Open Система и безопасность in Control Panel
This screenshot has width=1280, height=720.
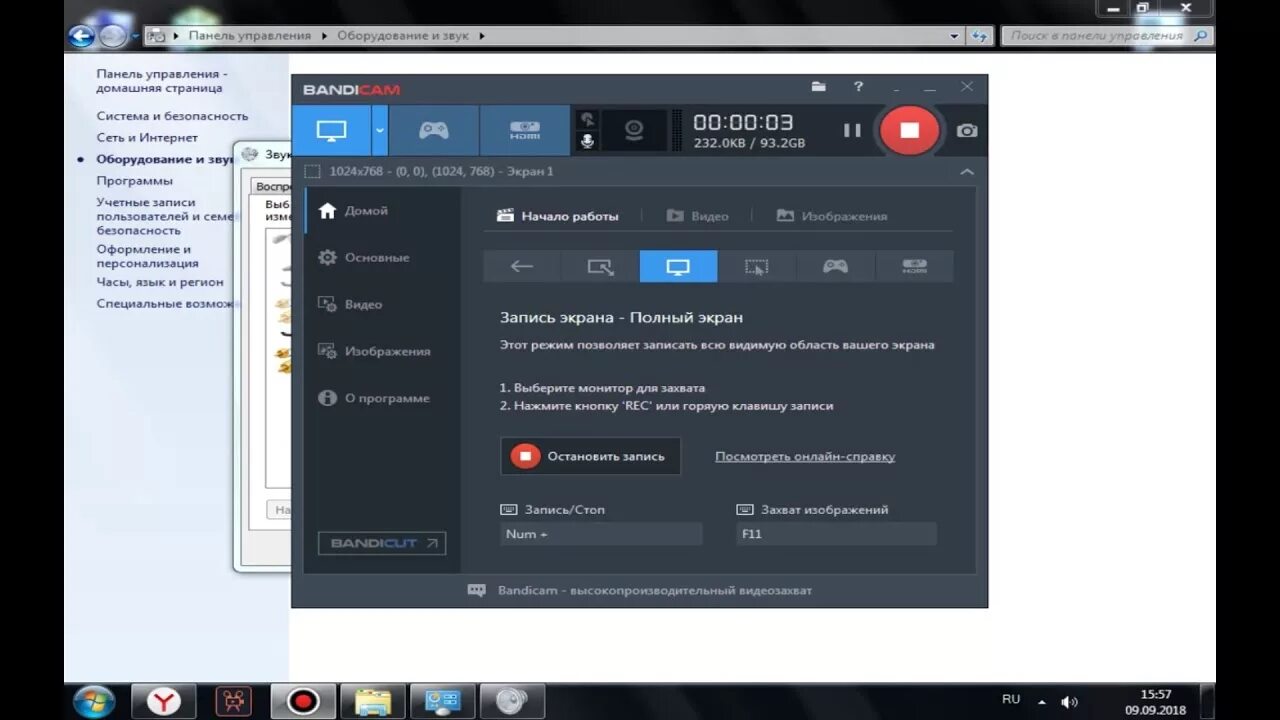pyautogui.click(x=172, y=116)
